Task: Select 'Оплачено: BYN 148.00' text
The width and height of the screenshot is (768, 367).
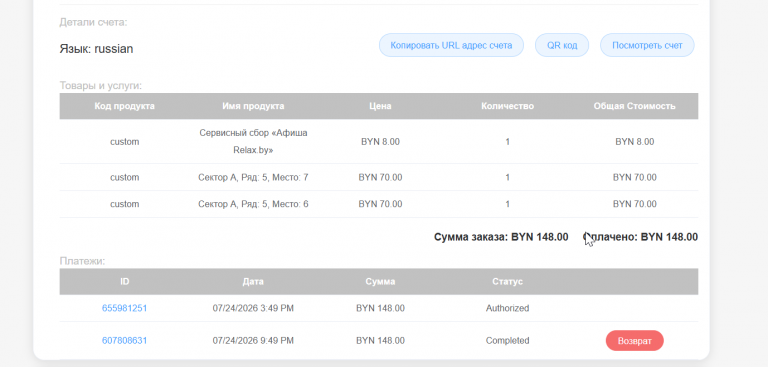Action: coord(640,237)
